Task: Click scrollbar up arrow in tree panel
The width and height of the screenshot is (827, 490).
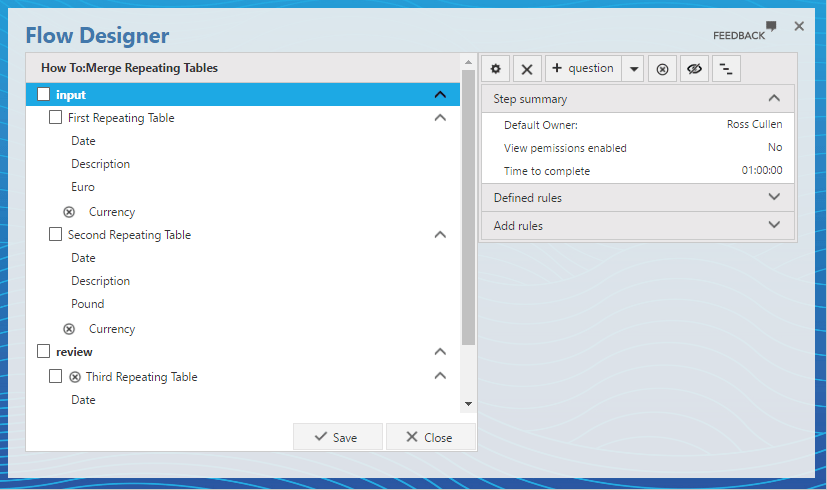Action: tap(468, 62)
